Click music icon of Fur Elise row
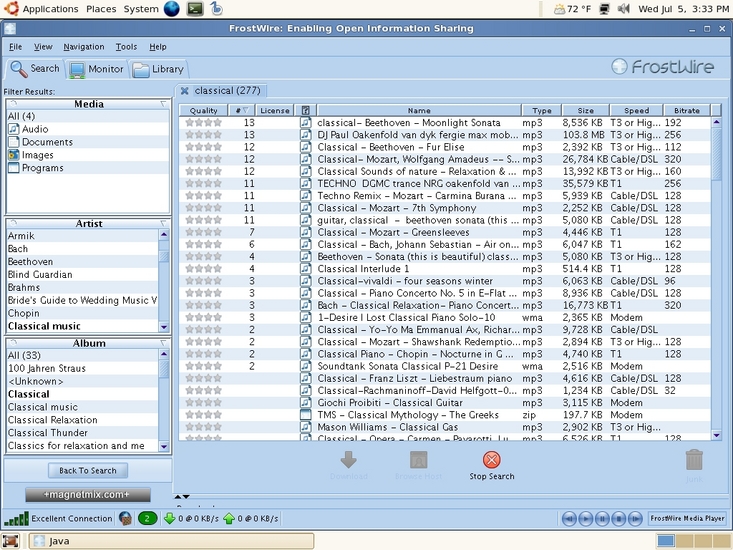This screenshot has width=733, height=550. tap(305, 147)
